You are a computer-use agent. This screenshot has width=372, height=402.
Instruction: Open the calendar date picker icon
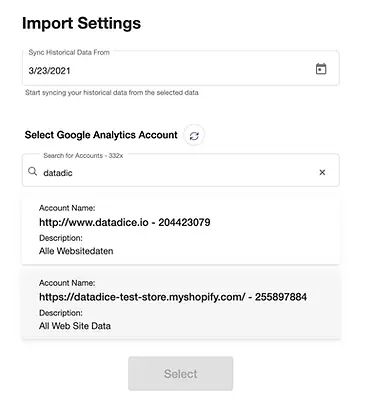(x=321, y=69)
